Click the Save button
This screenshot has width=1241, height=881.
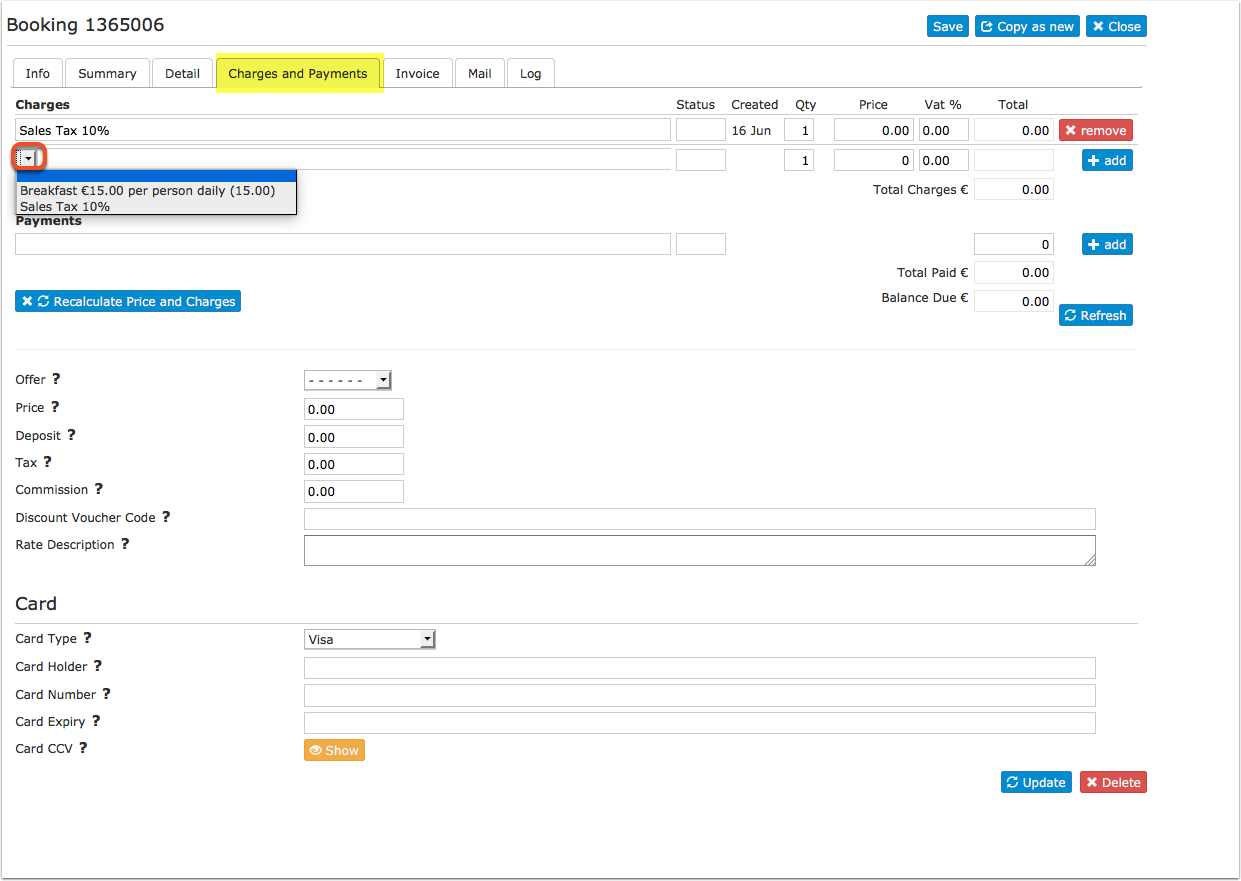(x=947, y=27)
